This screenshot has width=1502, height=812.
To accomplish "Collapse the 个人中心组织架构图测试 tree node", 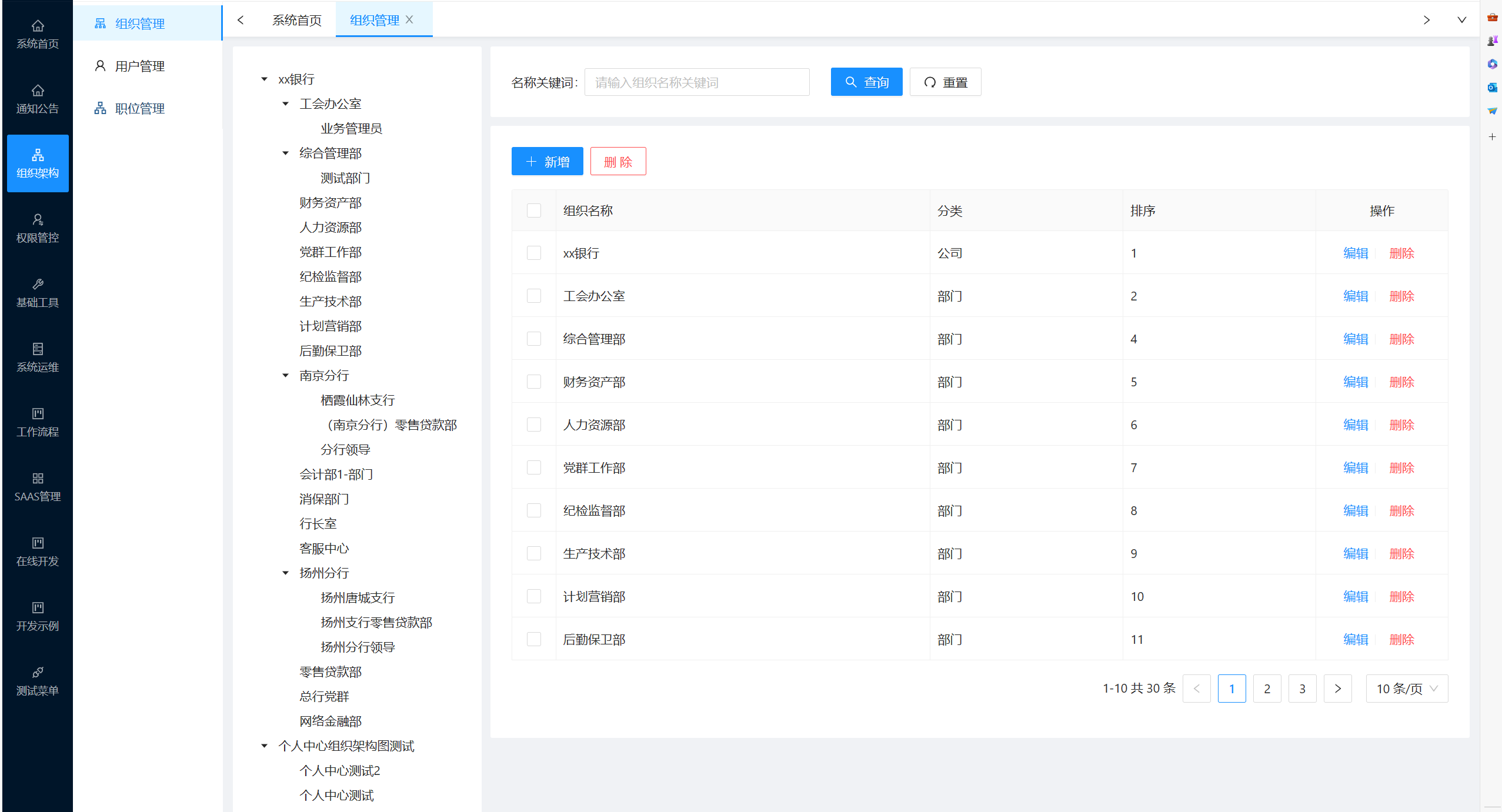I will coord(265,746).
